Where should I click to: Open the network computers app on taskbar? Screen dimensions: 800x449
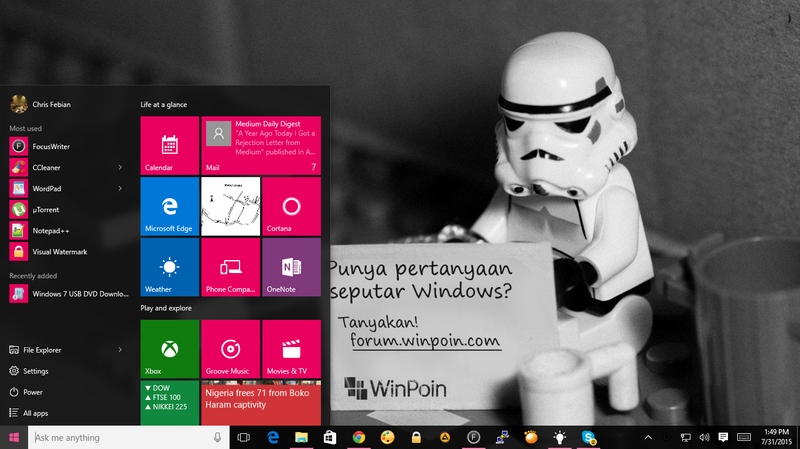(x=502, y=437)
